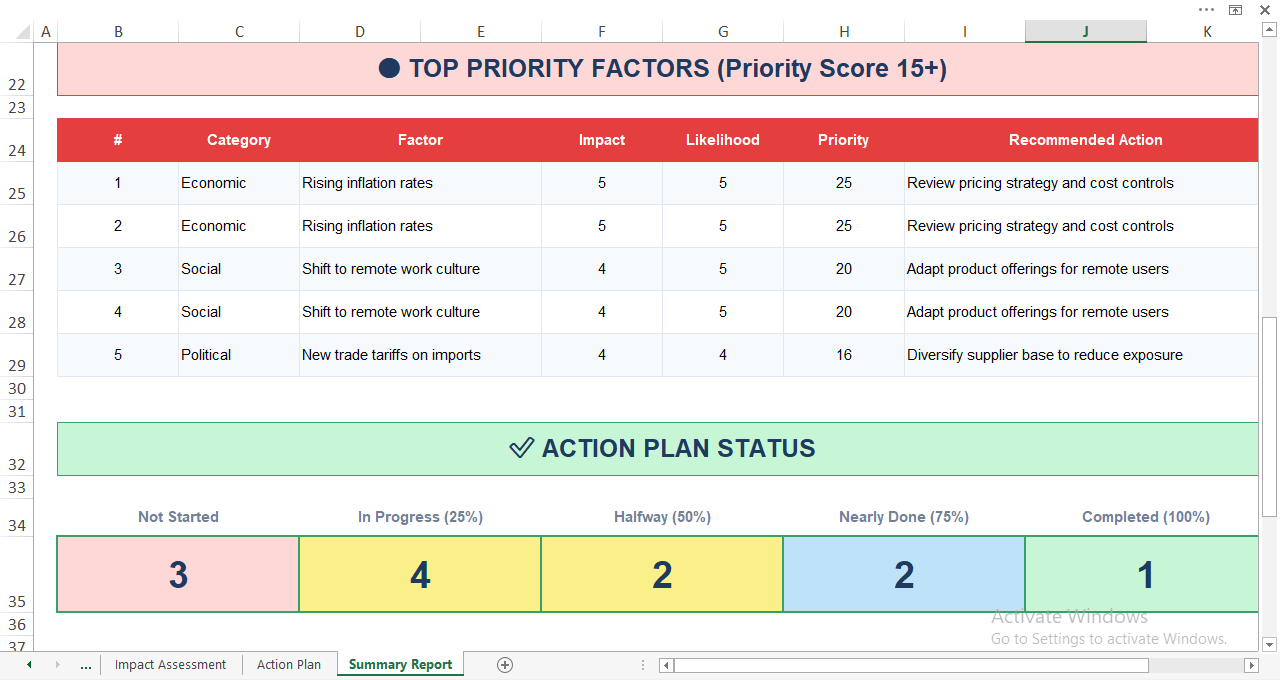
Task: Click the Impact column header cell
Action: coord(602,140)
